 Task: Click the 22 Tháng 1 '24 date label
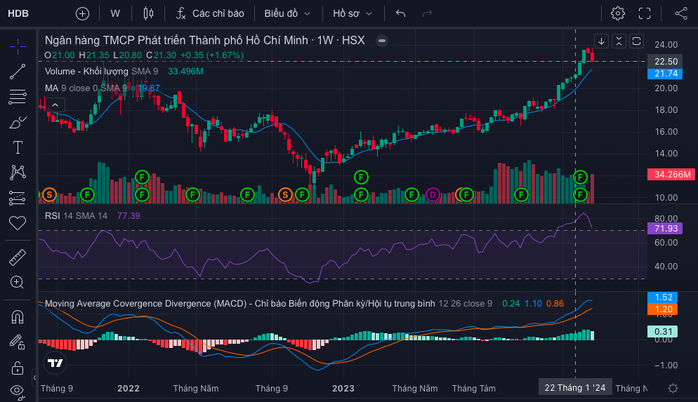[x=575, y=388]
